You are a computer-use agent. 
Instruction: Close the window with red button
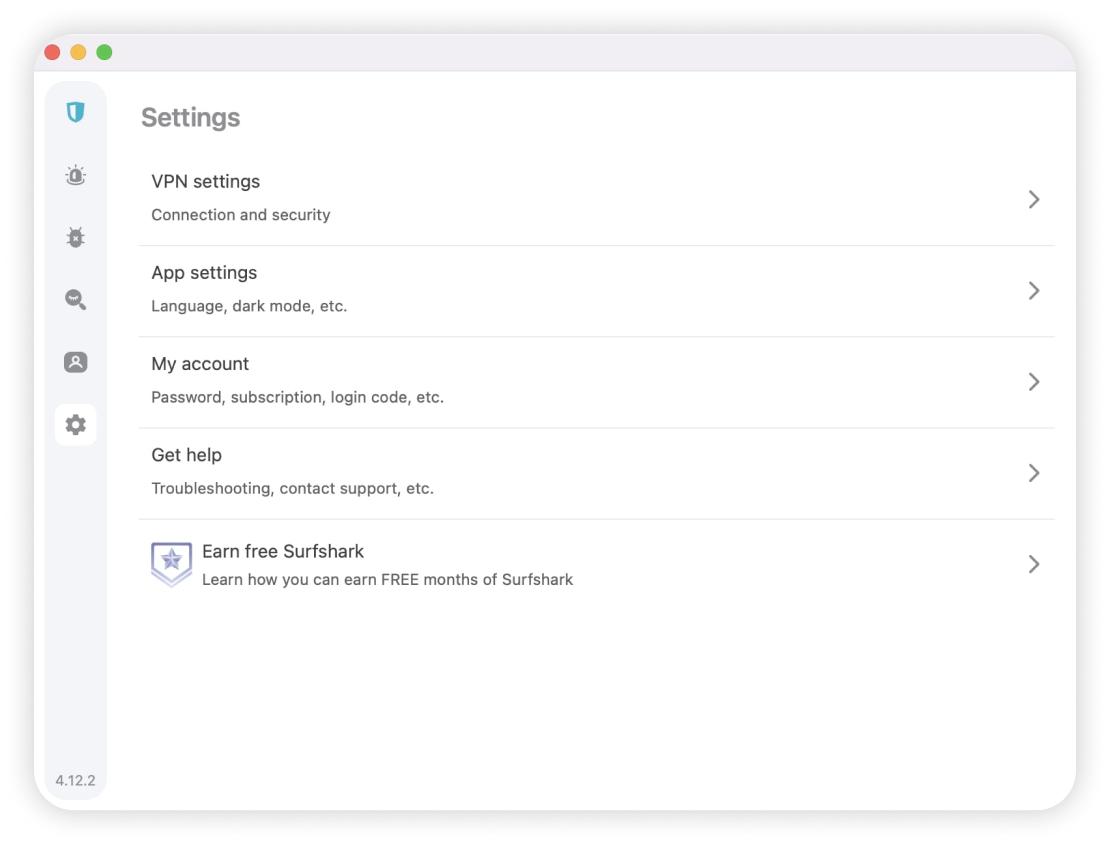coord(52,52)
